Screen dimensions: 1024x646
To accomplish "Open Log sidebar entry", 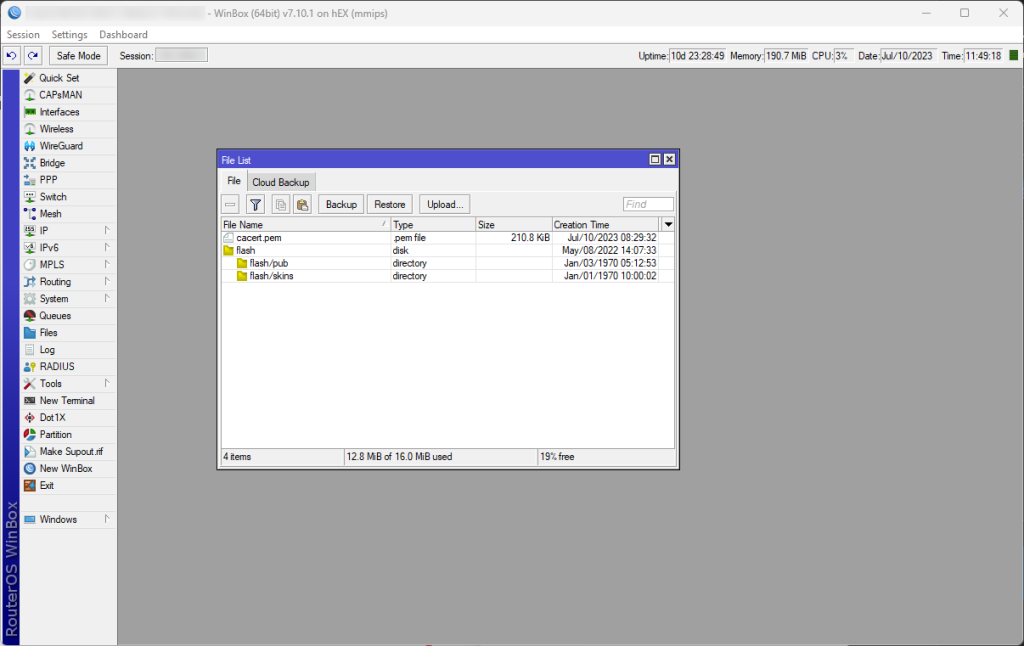I will point(69,349).
